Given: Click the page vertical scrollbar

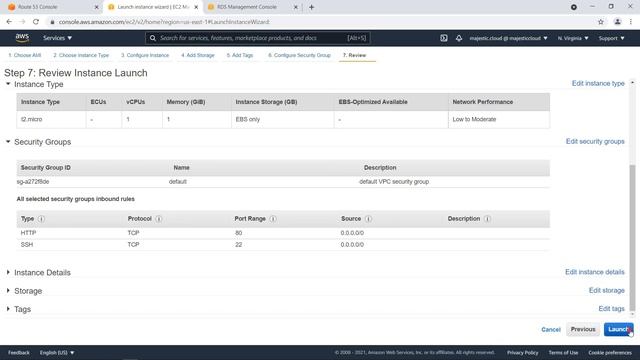Looking at the screenshot, I should click(632, 237).
